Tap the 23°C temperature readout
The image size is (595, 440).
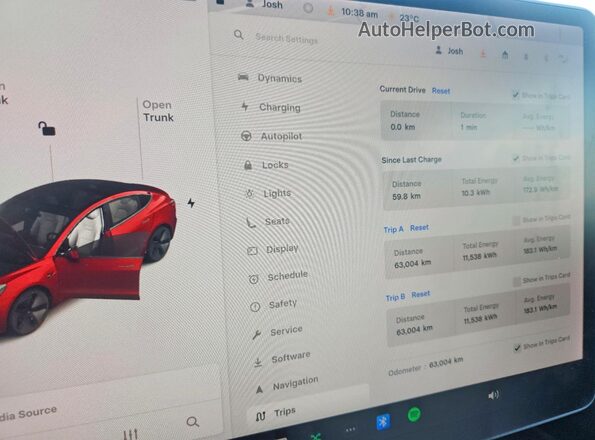click(409, 18)
